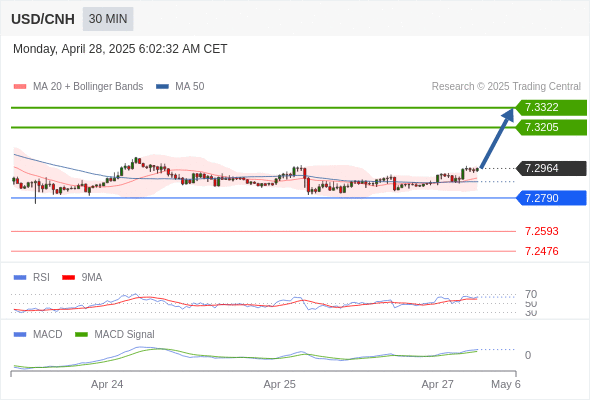The image size is (590, 400).
Task: Click the blue RSI legend marker
Action: tap(20, 278)
